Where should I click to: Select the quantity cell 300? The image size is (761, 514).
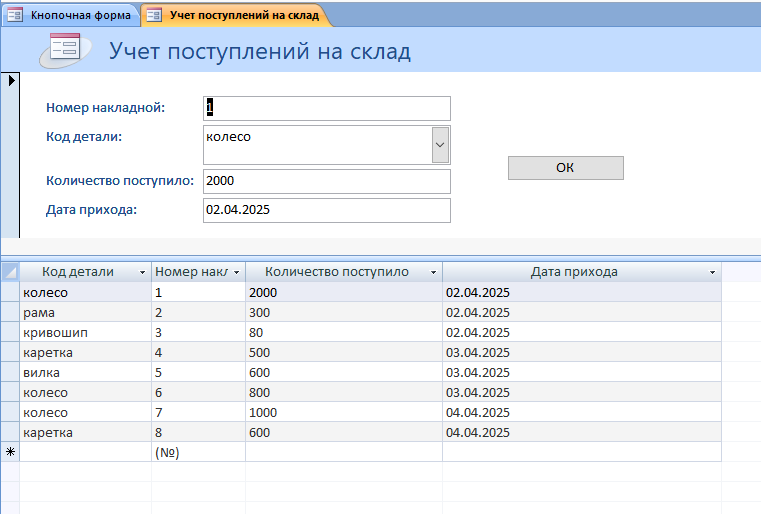(x=344, y=313)
